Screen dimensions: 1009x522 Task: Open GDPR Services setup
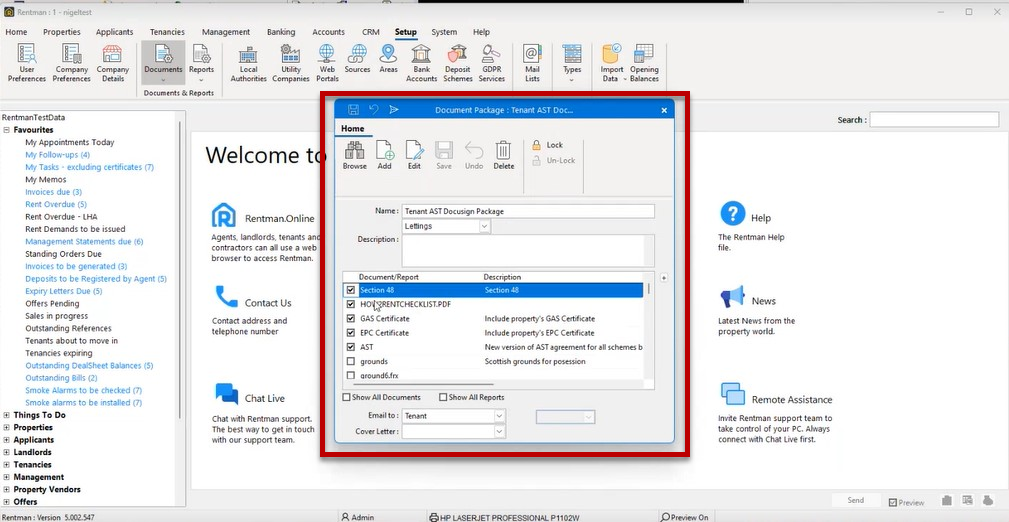492,63
